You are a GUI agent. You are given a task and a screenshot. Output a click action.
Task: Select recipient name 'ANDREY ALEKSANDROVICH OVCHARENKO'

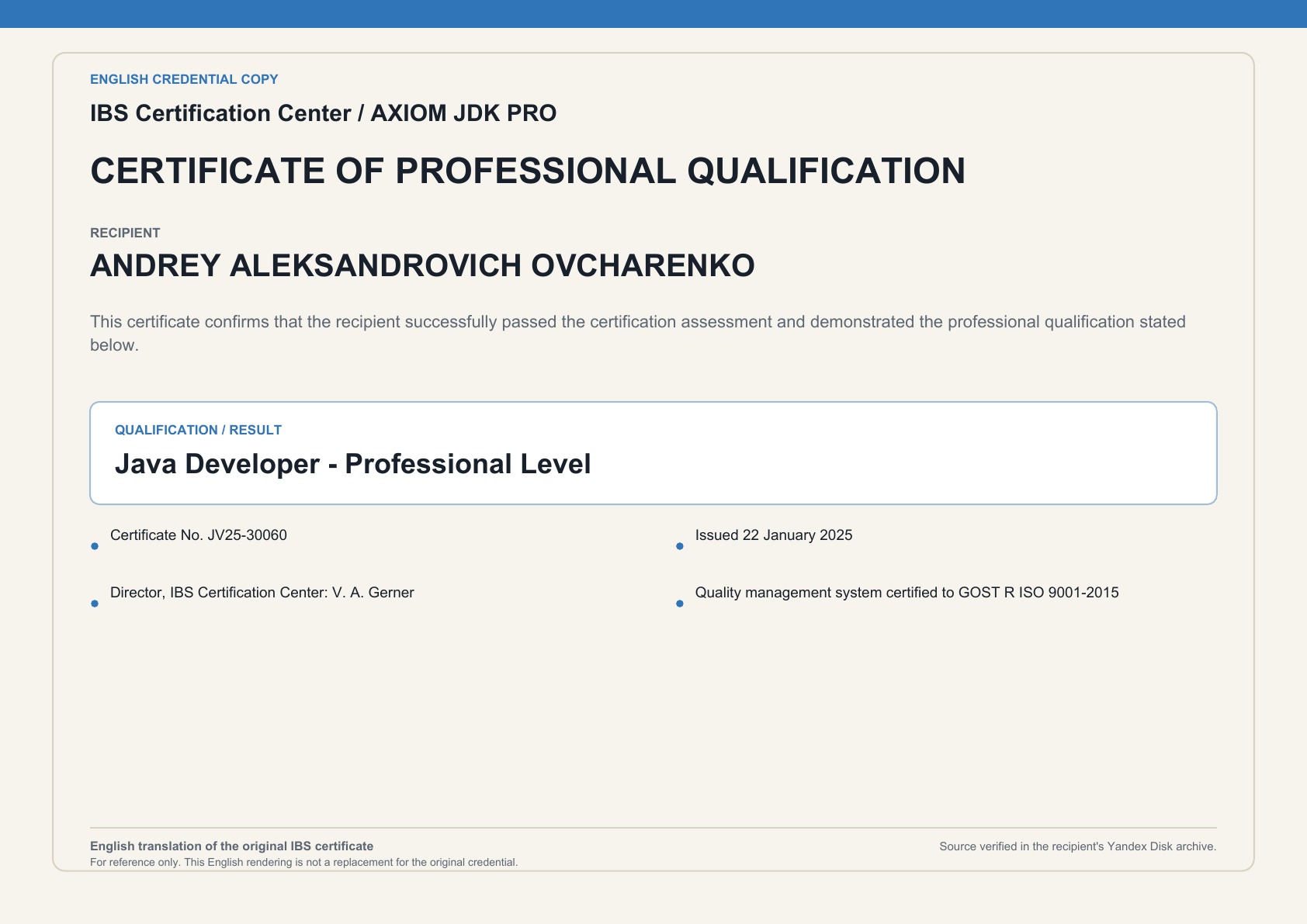(x=422, y=265)
